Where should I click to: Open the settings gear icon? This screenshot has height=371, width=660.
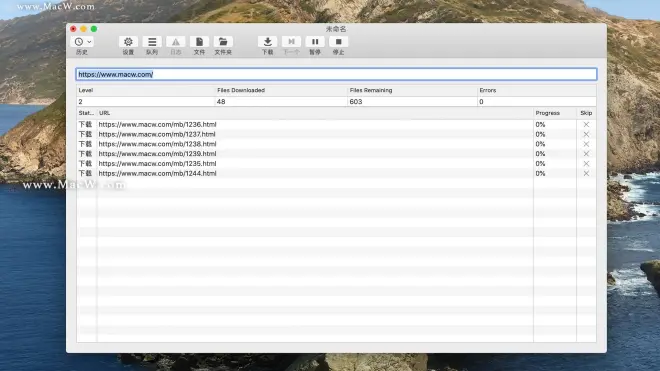click(128, 42)
